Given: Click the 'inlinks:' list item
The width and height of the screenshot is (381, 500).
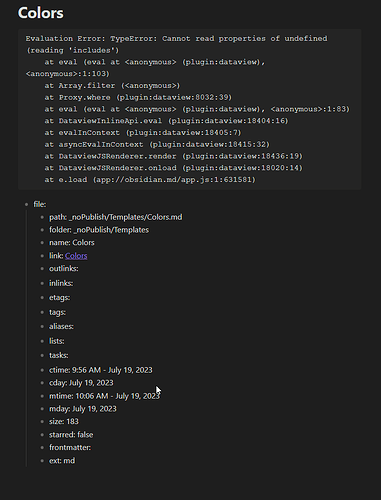Looking at the screenshot, I should 61,283.
